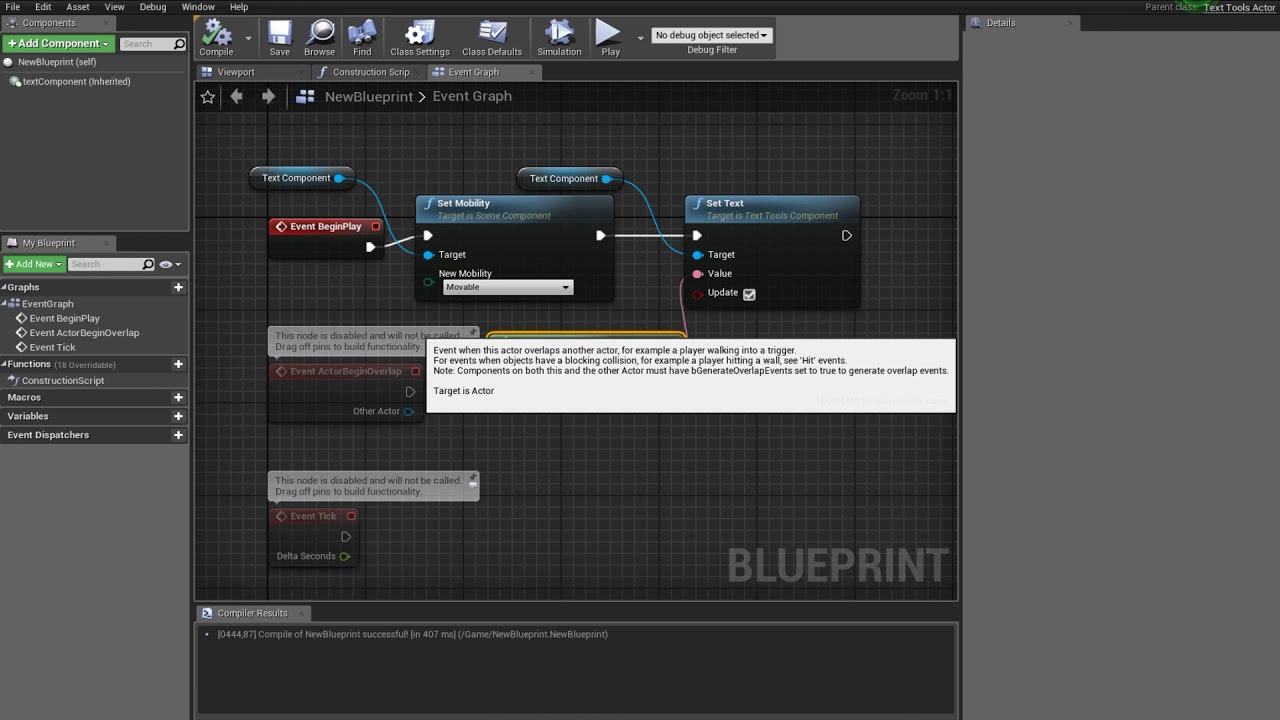Open Class Settings from the toolbar
This screenshot has width=1280, height=720.
click(420, 38)
